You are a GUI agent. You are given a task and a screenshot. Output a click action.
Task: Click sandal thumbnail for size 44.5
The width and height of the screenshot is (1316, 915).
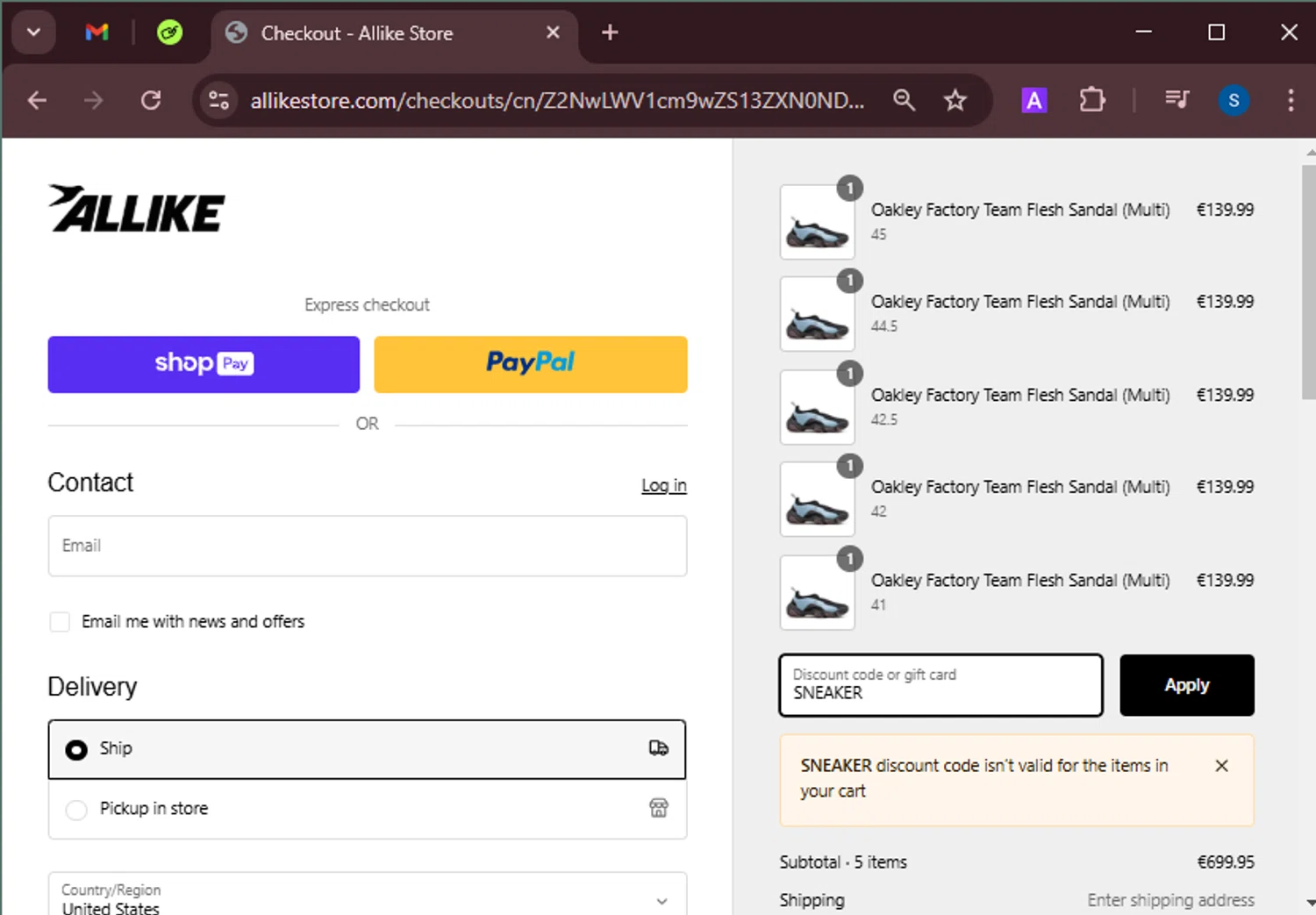817,314
